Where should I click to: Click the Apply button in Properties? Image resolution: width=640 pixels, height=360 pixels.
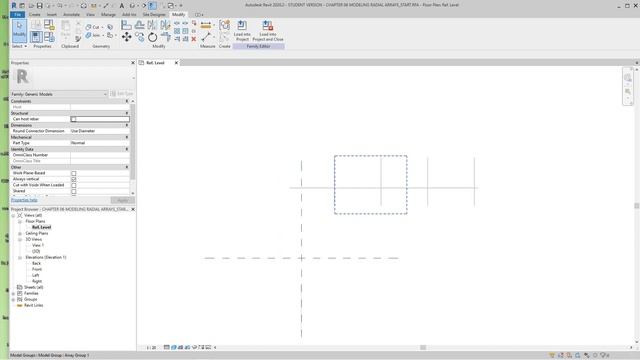[122, 200]
